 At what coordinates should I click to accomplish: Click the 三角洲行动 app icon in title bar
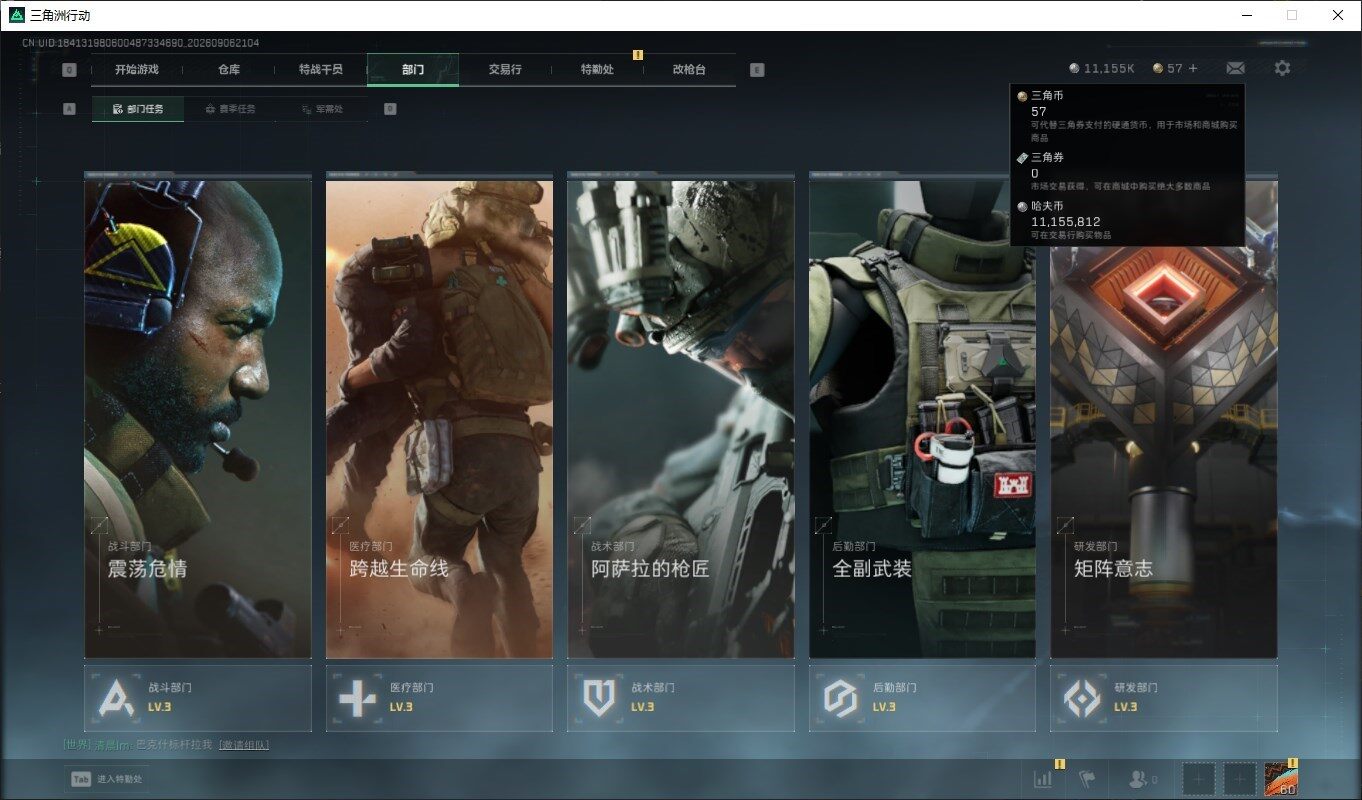point(16,15)
